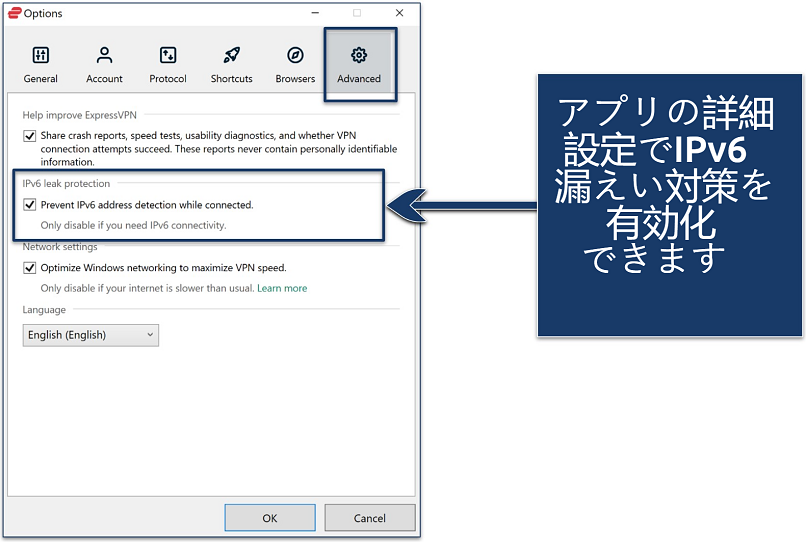This screenshot has height=542, width=806.
Task: Click the 'Language' section heading
Action: 44,310
